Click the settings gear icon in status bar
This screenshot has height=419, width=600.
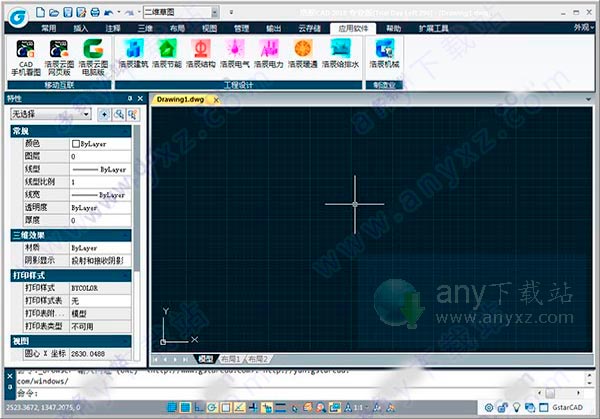coord(489,408)
